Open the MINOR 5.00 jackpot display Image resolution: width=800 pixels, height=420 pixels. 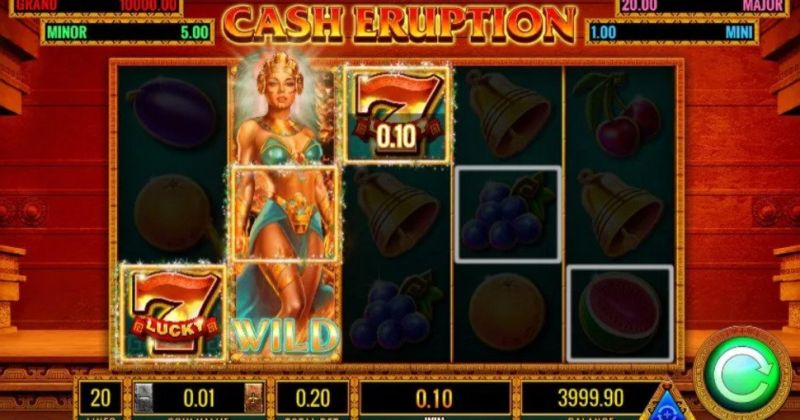click(128, 33)
